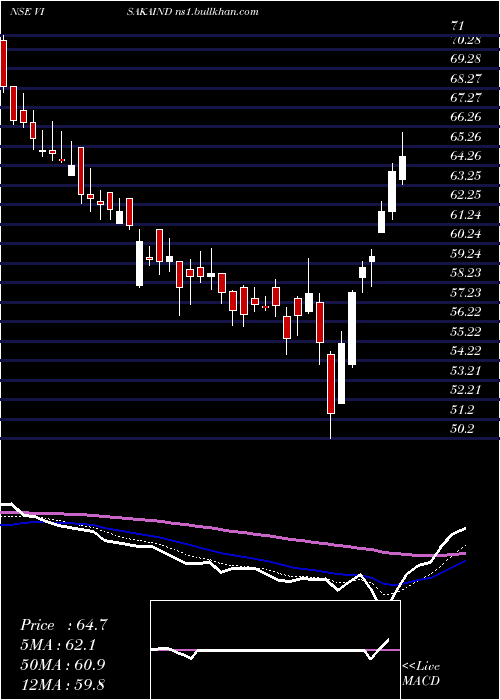Click the 63.25 price axis label
Viewport: 500px width, 700px height.
(x=466, y=175)
